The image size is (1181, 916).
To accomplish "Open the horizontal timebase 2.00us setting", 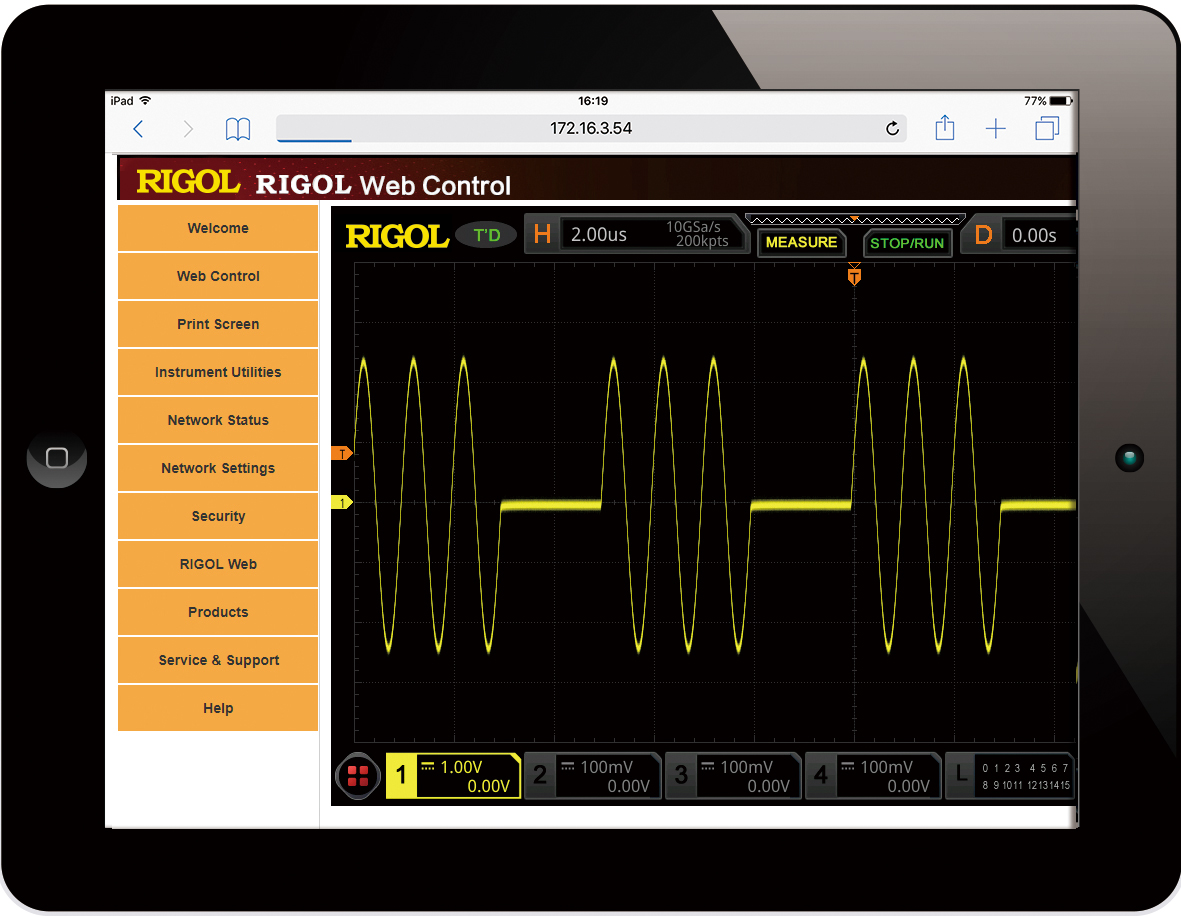I will coord(636,235).
